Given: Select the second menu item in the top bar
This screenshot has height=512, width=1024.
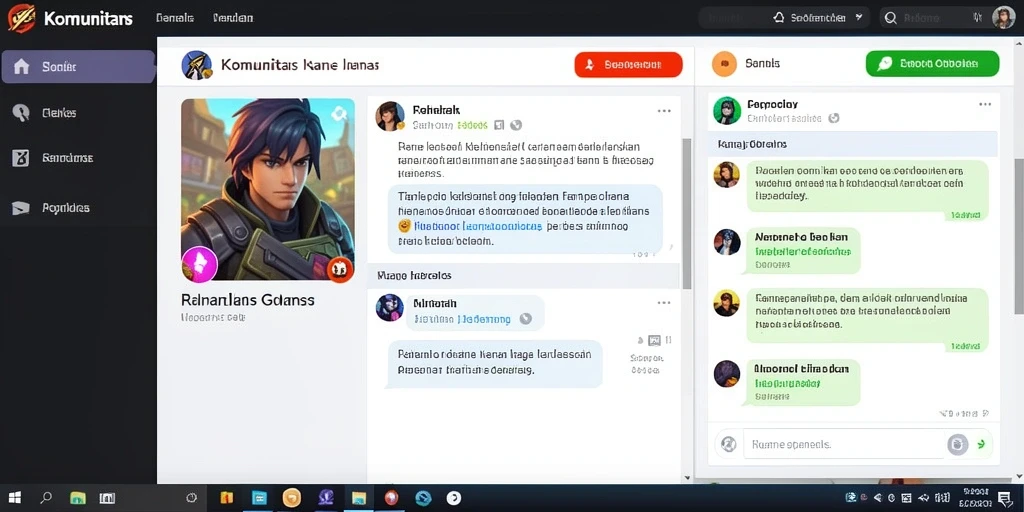Looking at the screenshot, I should 233,18.
